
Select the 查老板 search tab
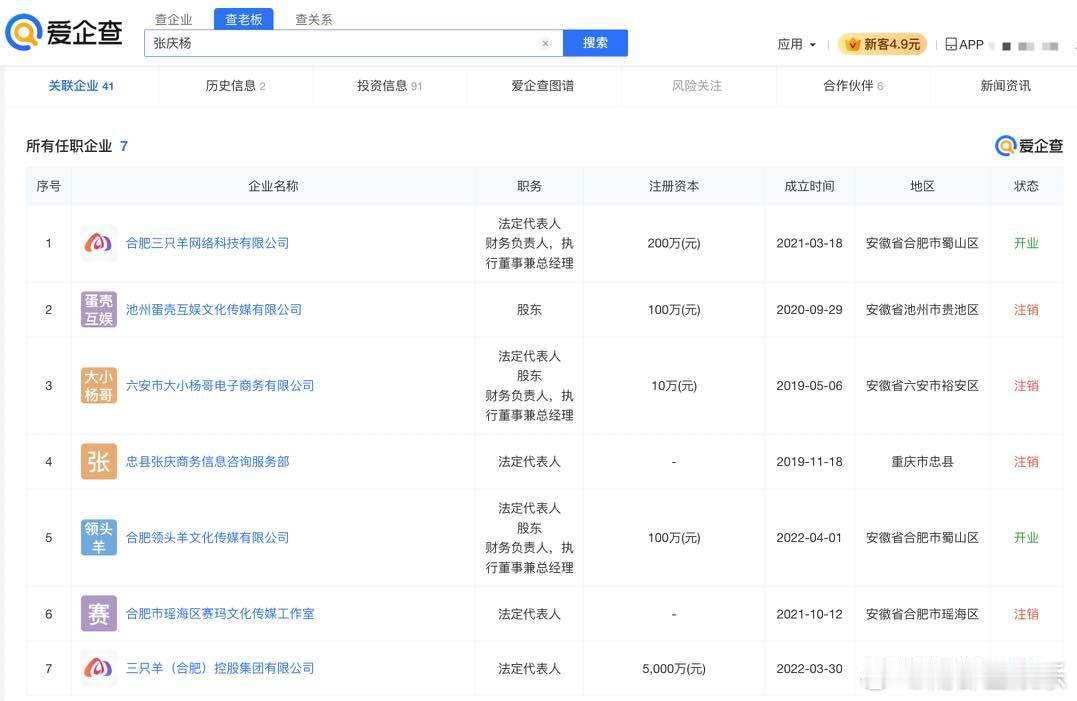244,19
